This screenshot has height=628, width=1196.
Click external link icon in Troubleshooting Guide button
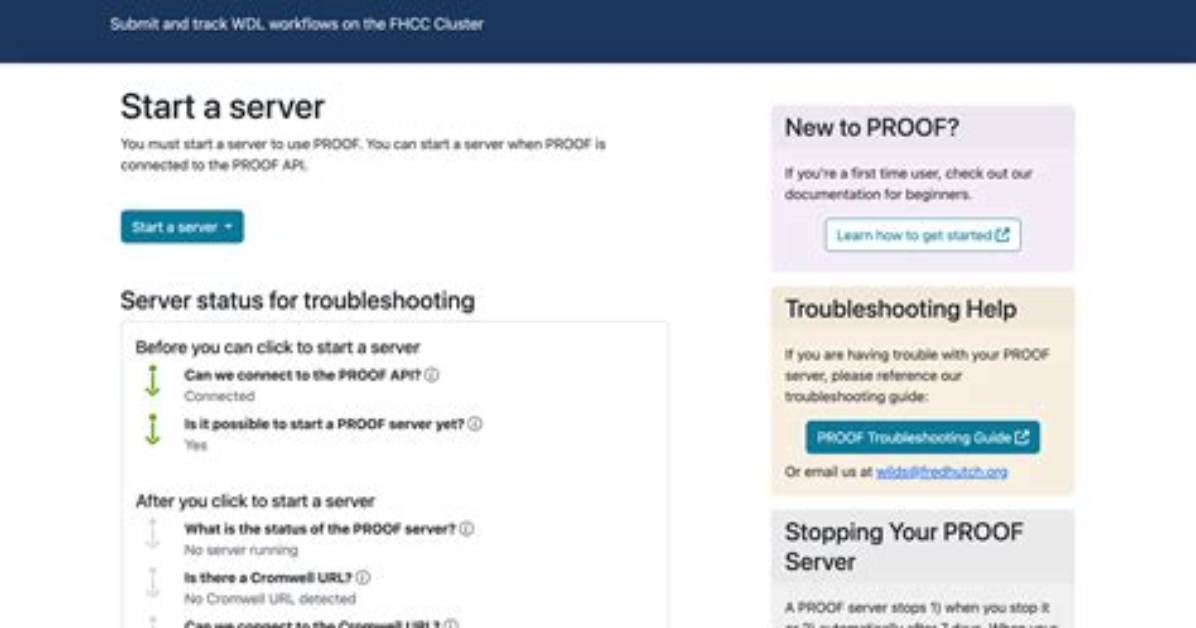click(1022, 437)
